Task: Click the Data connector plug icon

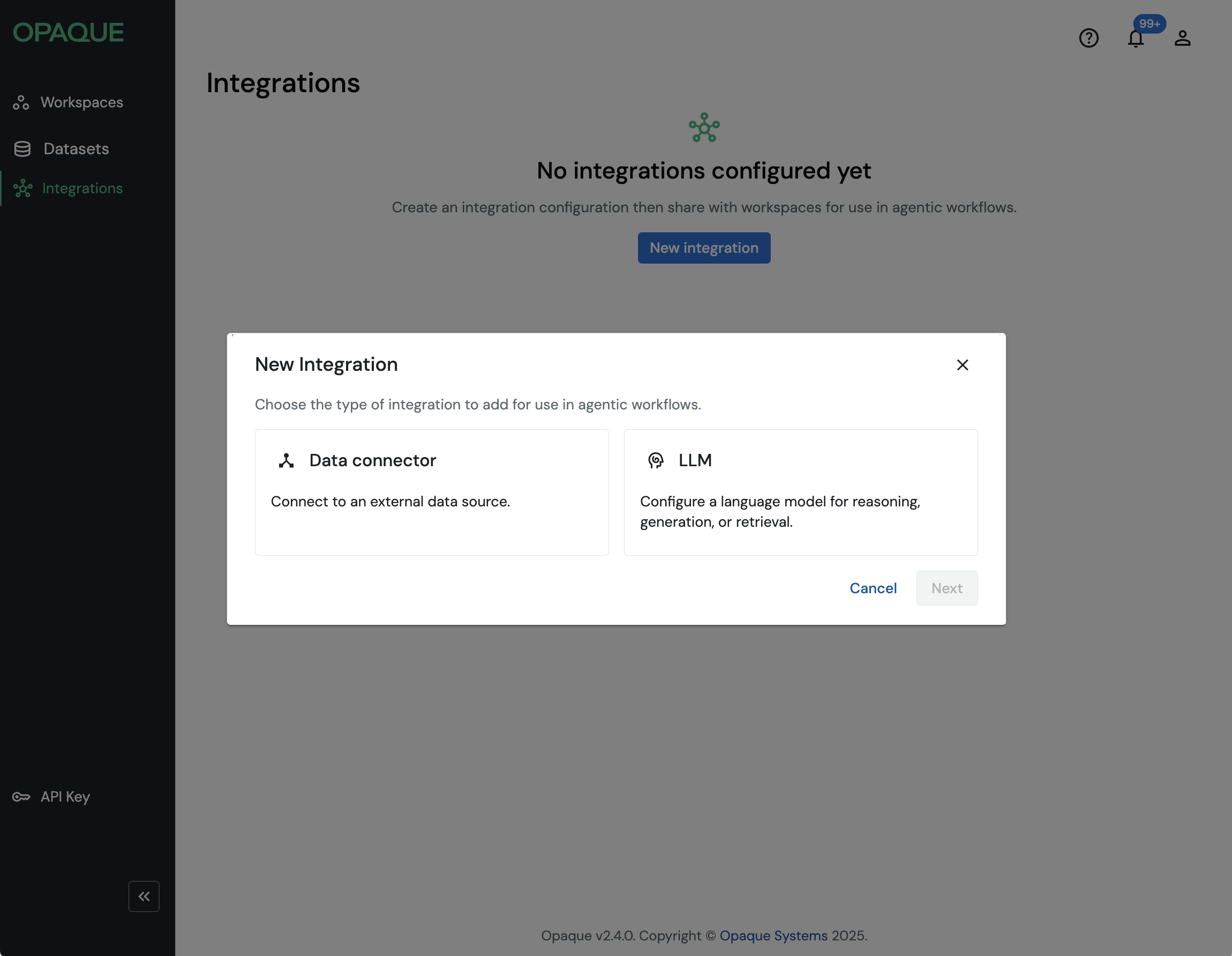Action: click(x=287, y=460)
